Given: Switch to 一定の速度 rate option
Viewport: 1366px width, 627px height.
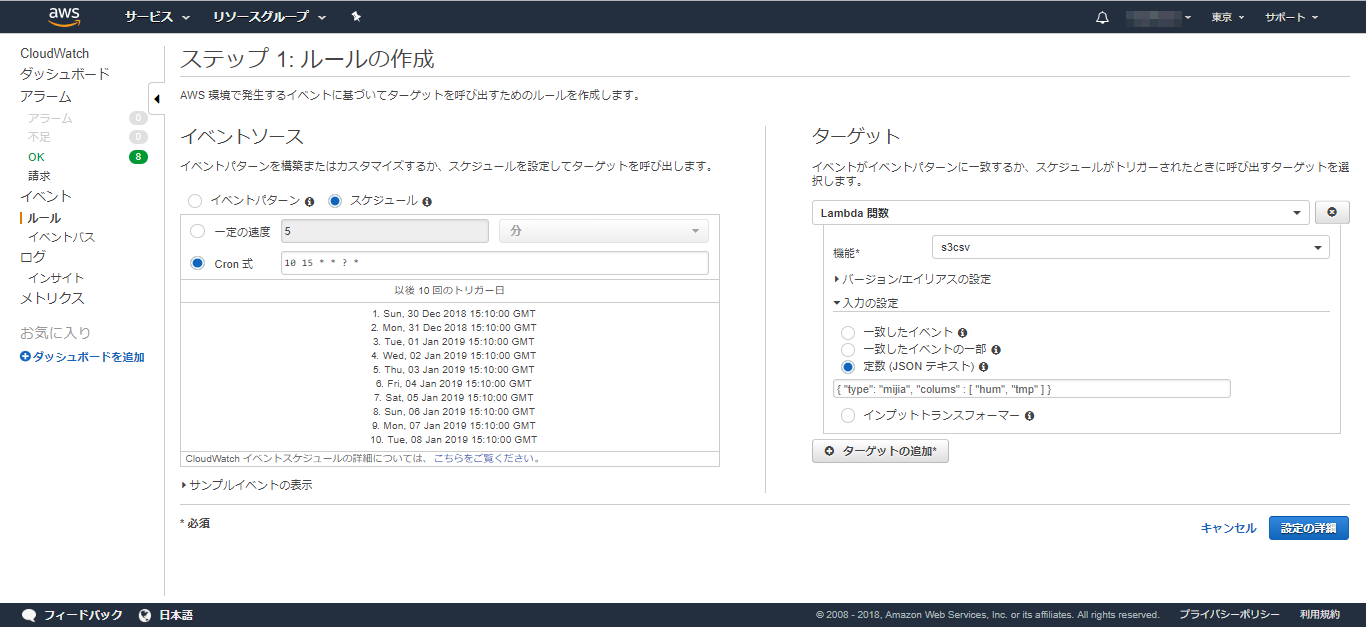Looking at the screenshot, I should coord(196,231).
